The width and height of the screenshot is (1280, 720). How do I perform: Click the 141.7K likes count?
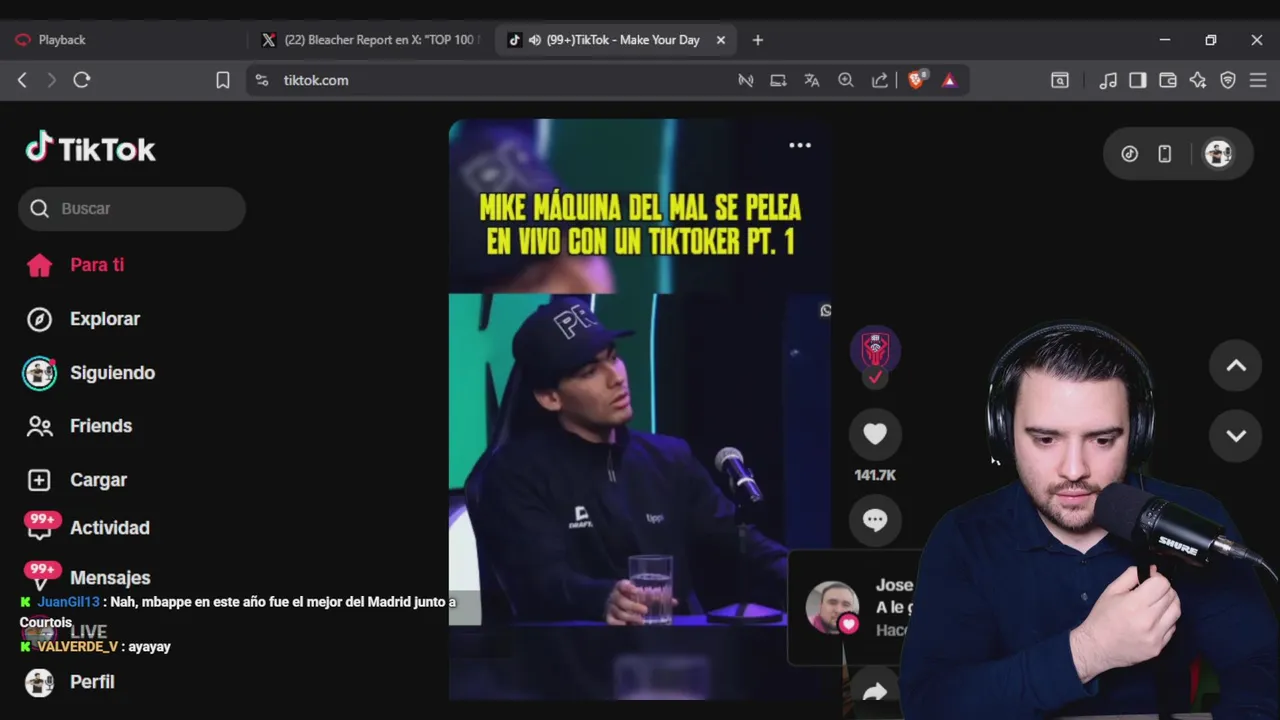click(x=875, y=475)
